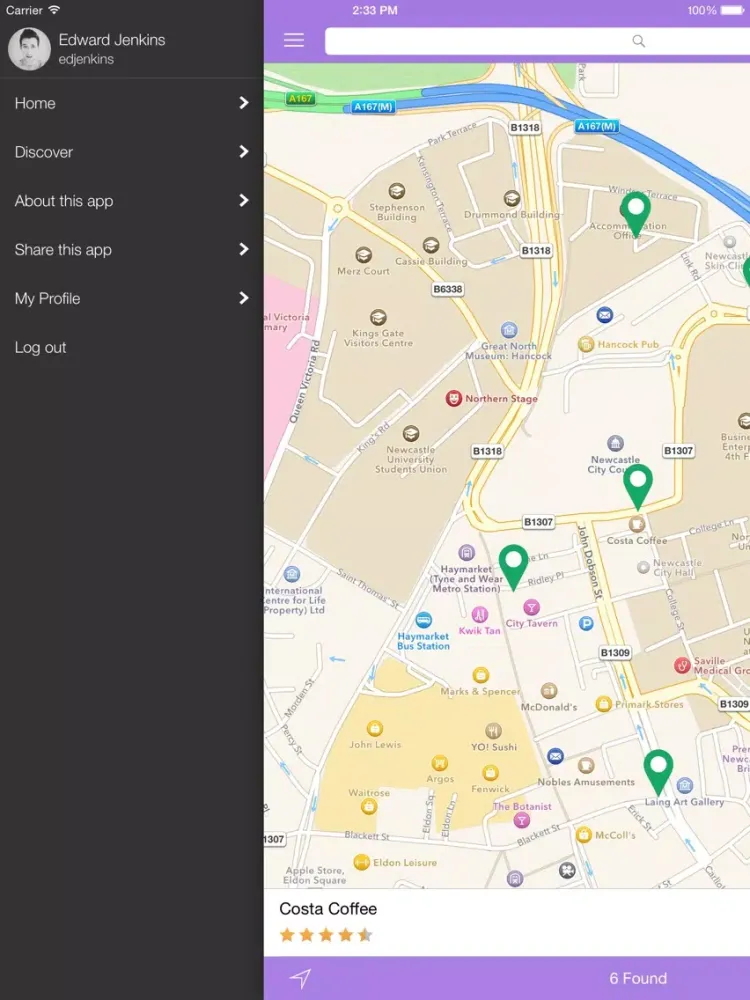750x1000 pixels.
Task: Tap the Drummond Building icon
Action: click(511, 198)
